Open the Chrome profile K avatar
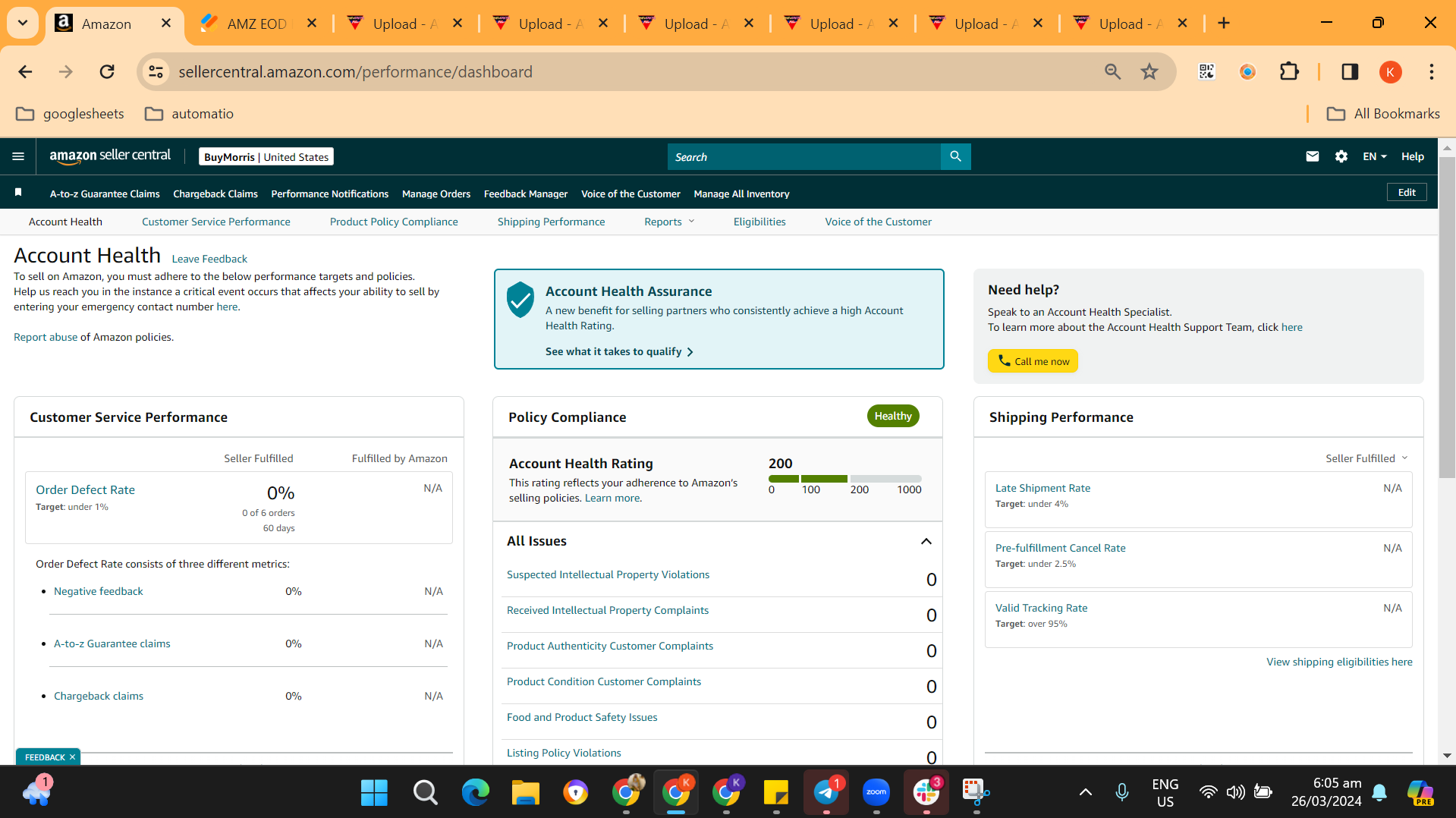The height and width of the screenshot is (818, 1456). point(1390,71)
